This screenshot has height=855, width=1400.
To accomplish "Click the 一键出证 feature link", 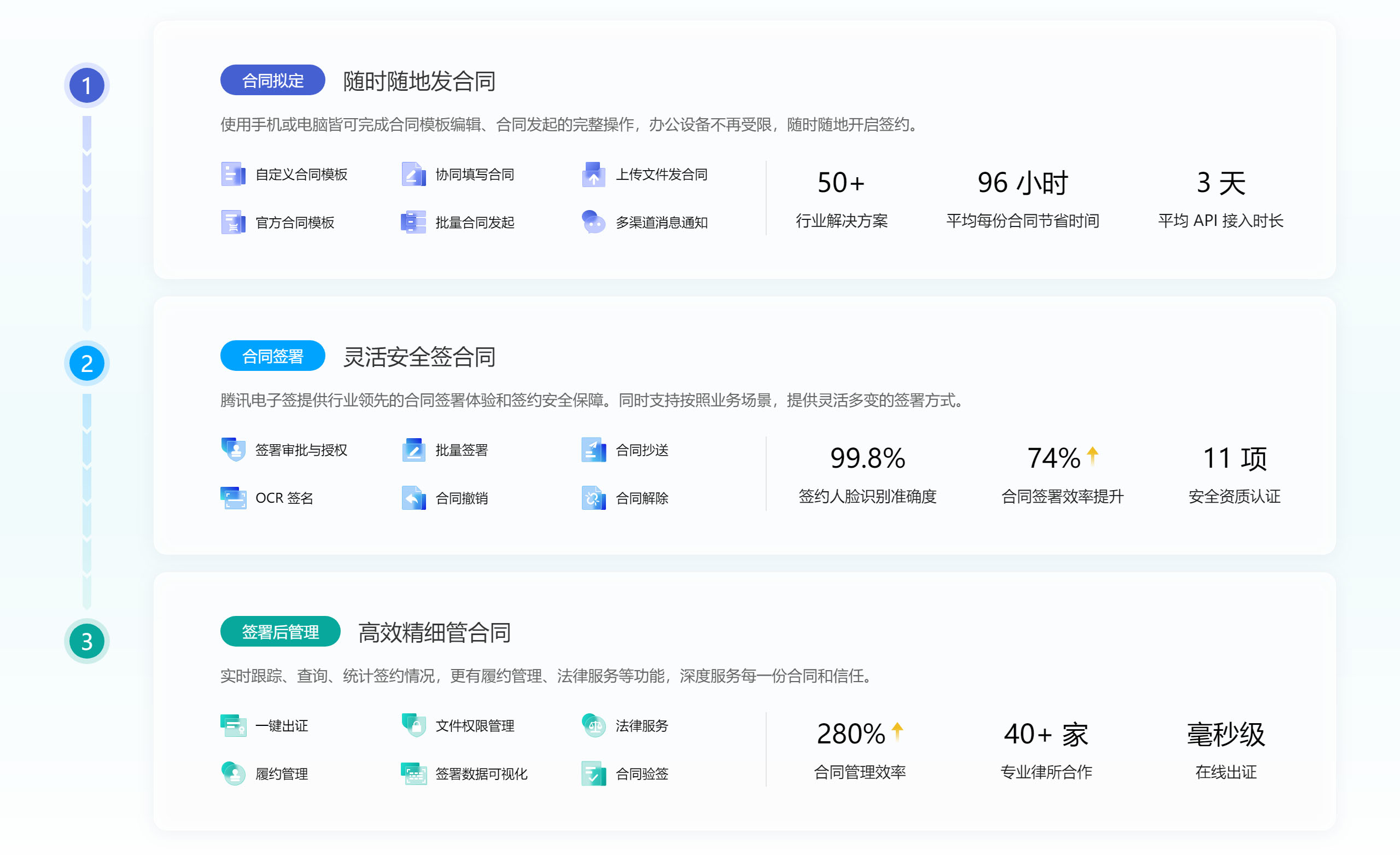I will (281, 726).
